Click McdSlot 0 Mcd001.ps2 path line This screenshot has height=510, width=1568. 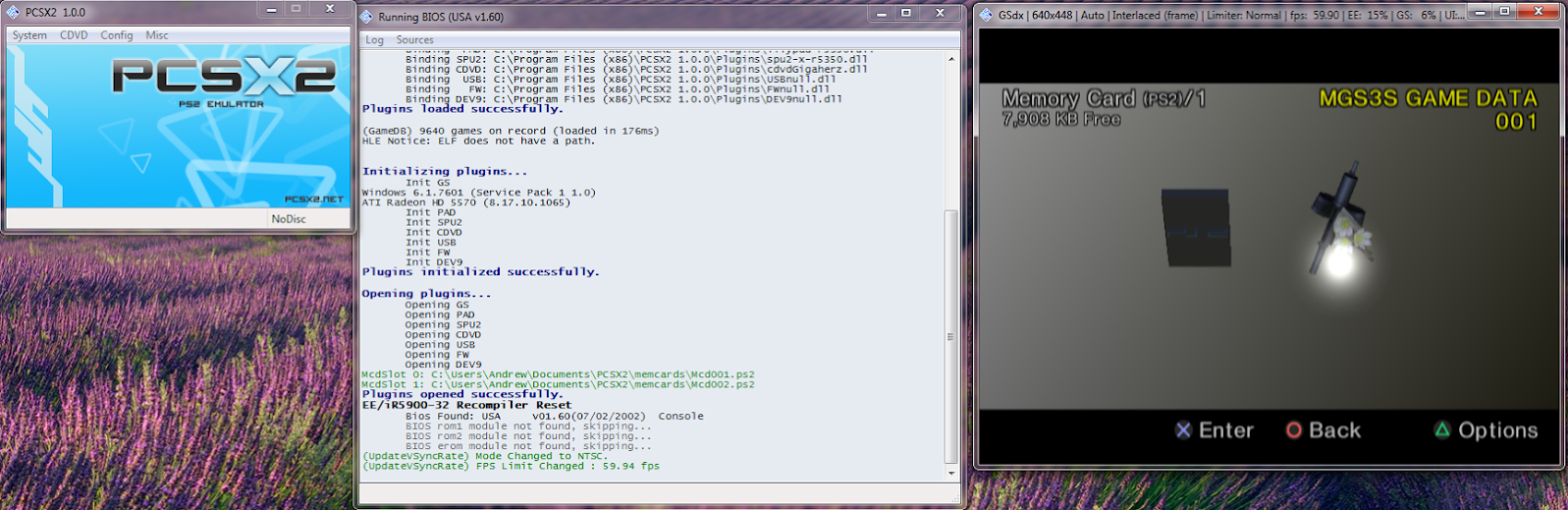[x=559, y=374]
